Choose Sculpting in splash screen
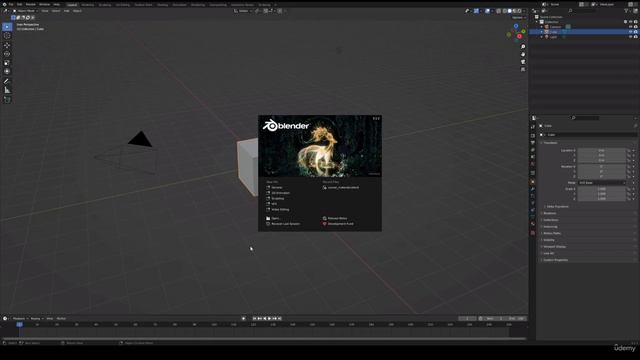This screenshot has width=640, height=360. tap(278, 198)
